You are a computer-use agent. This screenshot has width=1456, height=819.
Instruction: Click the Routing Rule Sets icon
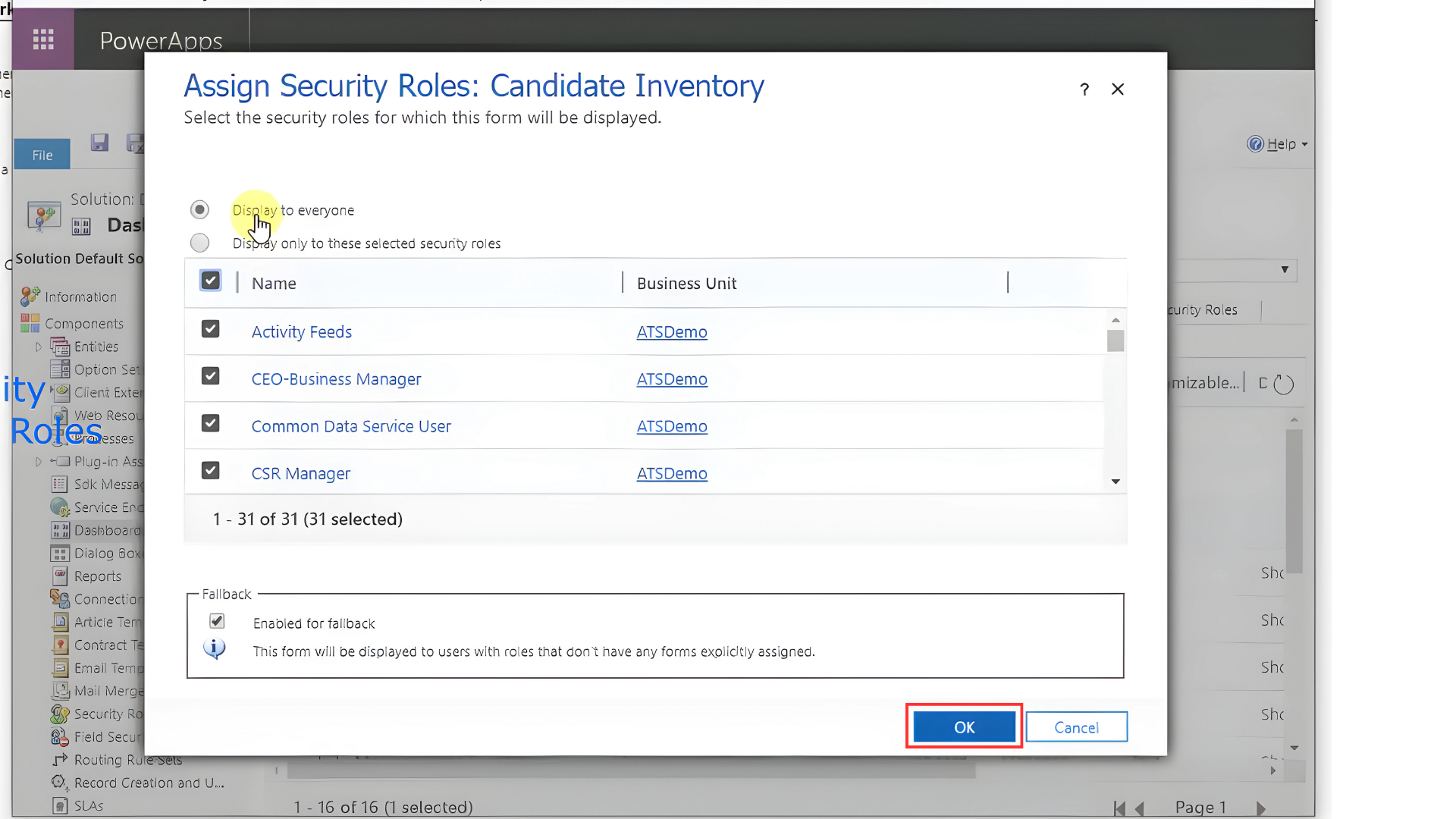click(60, 759)
